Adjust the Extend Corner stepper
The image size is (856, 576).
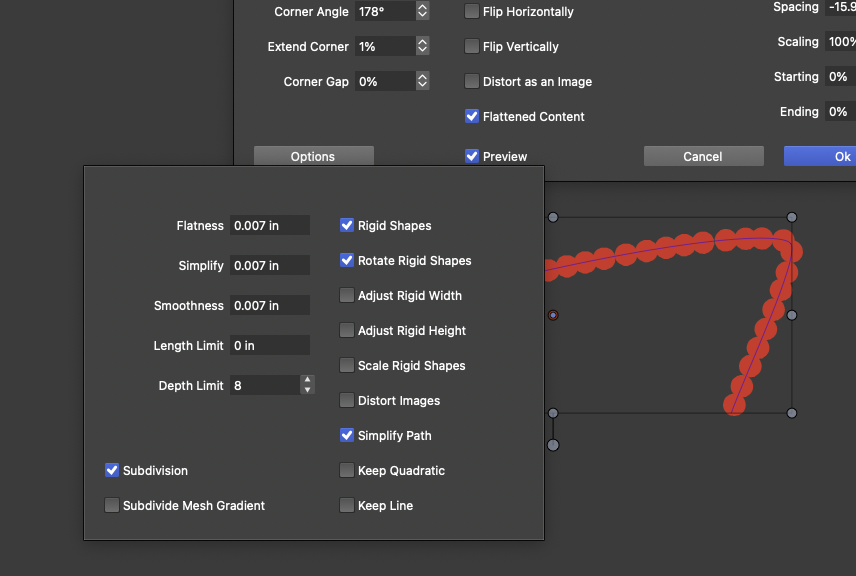coord(423,47)
